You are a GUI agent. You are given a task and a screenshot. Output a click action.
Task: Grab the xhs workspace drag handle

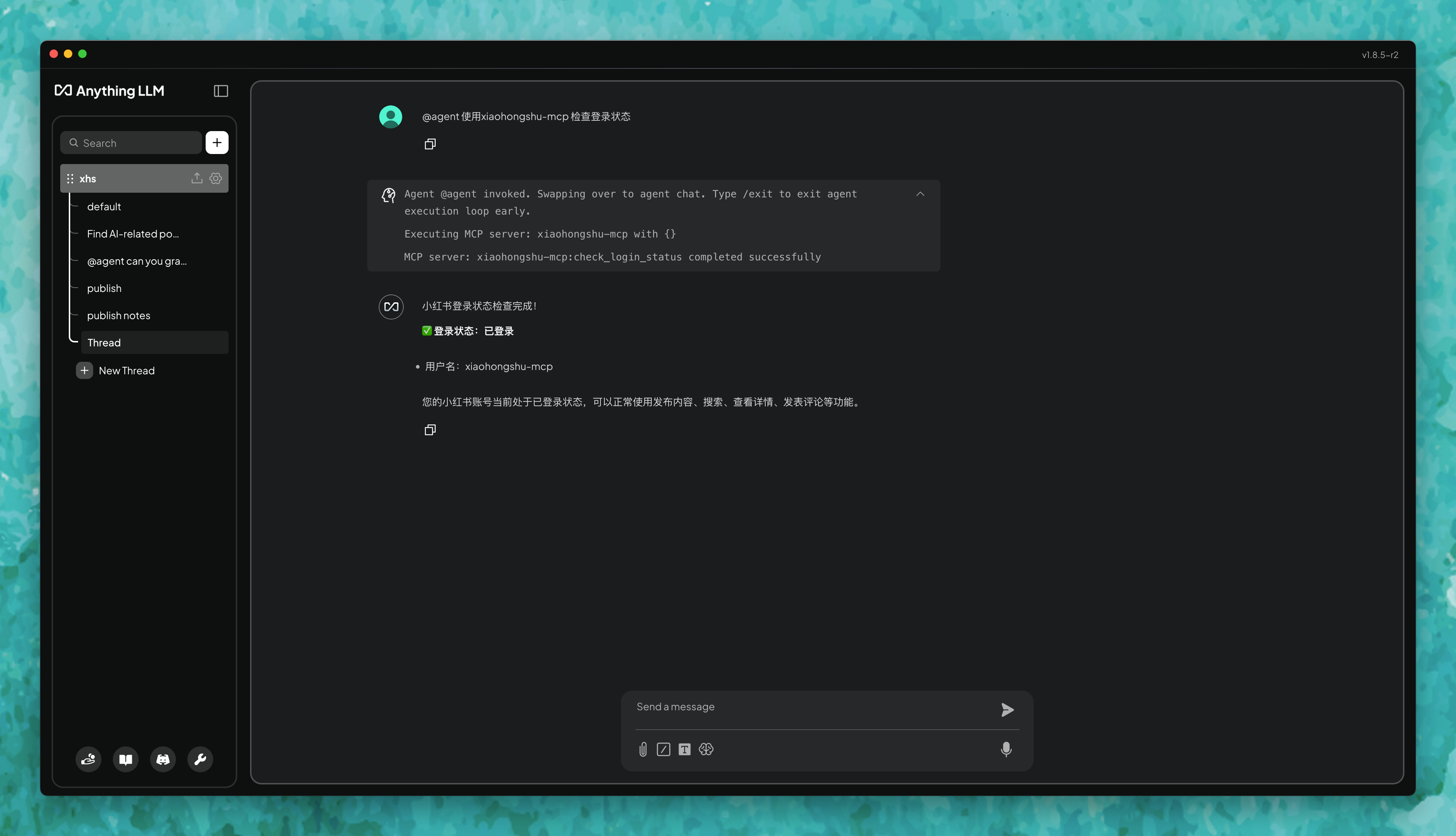click(x=70, y=179)
